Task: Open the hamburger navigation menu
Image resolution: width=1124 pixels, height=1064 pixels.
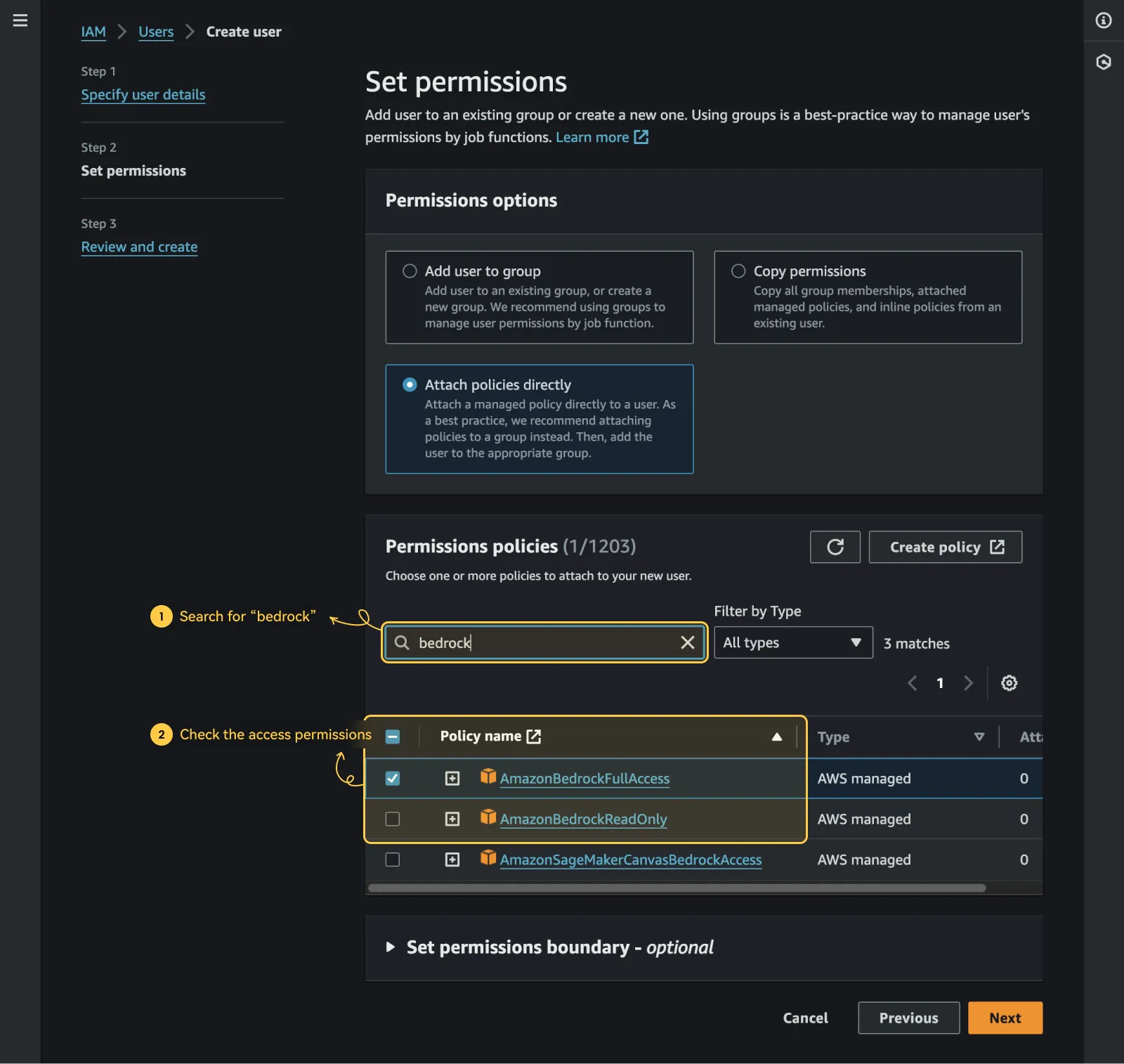Action: 20,20
